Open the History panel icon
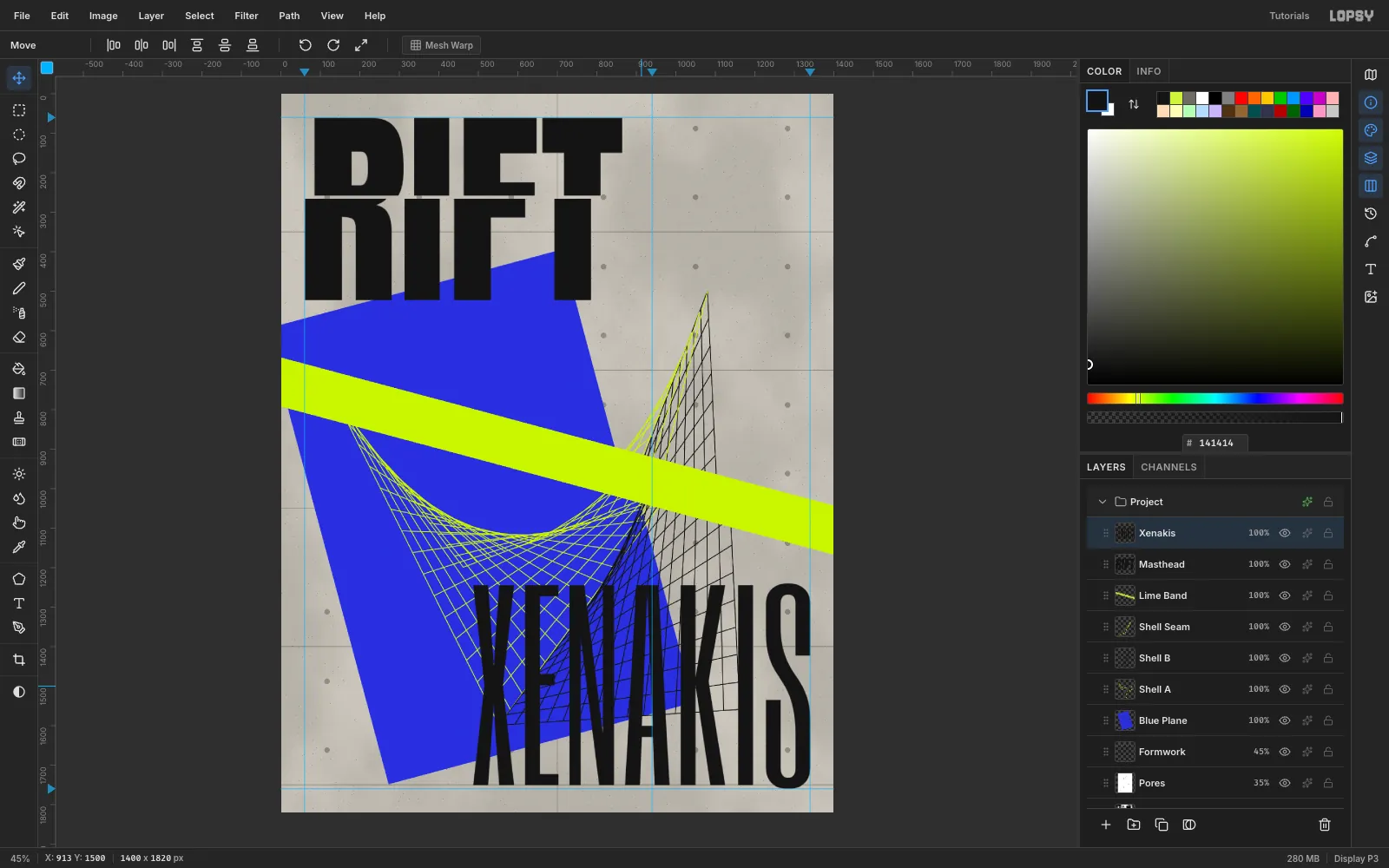The width and height of the screenshot is (1389, 868). click(x=1371, y=214)
